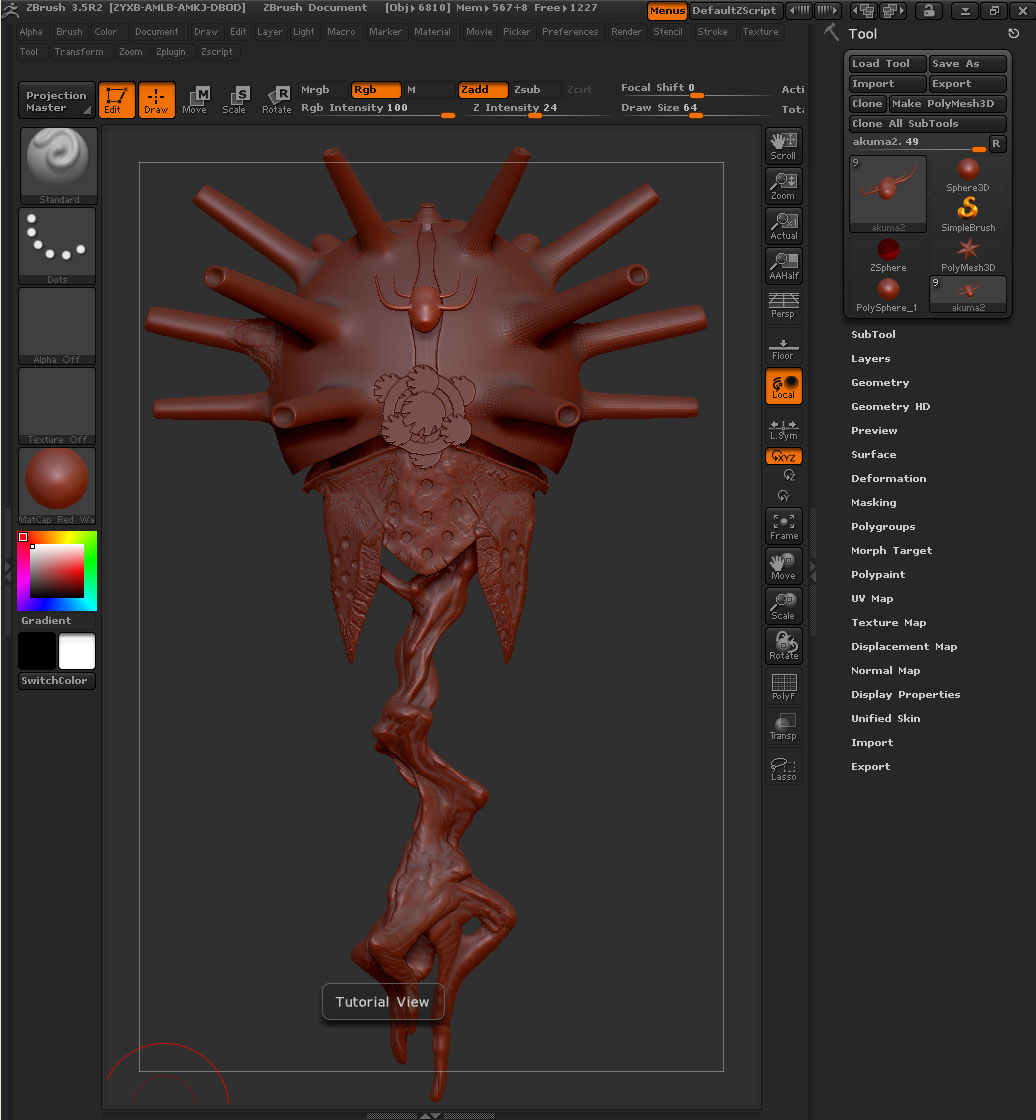Expand the SubTool section
The height and width of the screenshot is (1120, 1036).
click(x=873, y=335)
